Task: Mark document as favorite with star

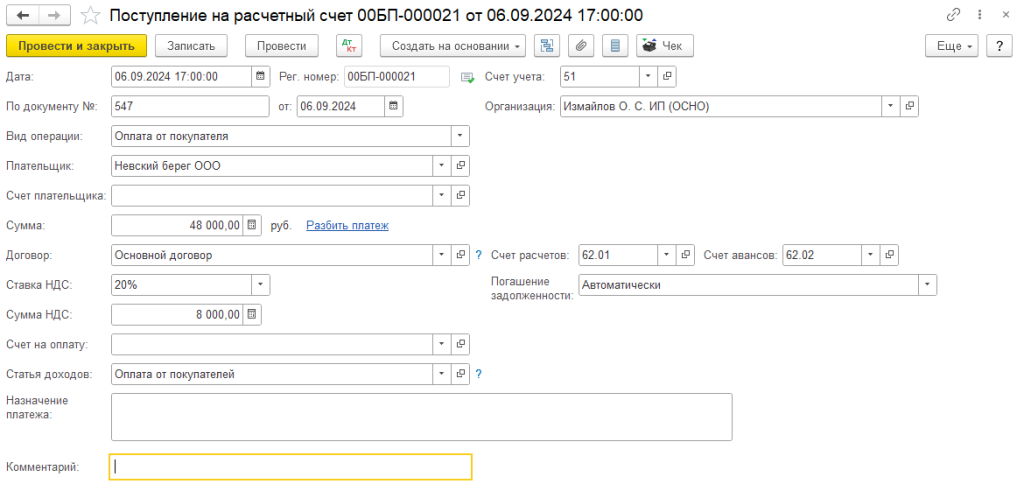Action: (90, 15)
